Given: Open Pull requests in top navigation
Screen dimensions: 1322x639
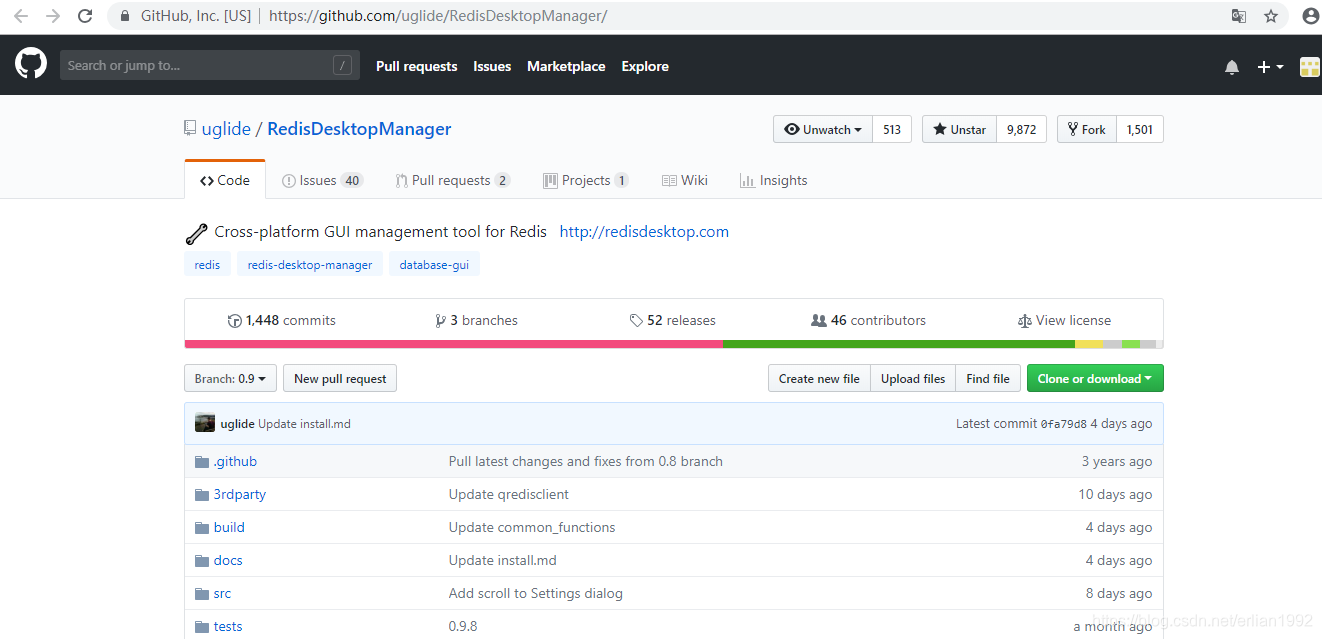Looking at the screenshot, I should [x=417, y=67].
